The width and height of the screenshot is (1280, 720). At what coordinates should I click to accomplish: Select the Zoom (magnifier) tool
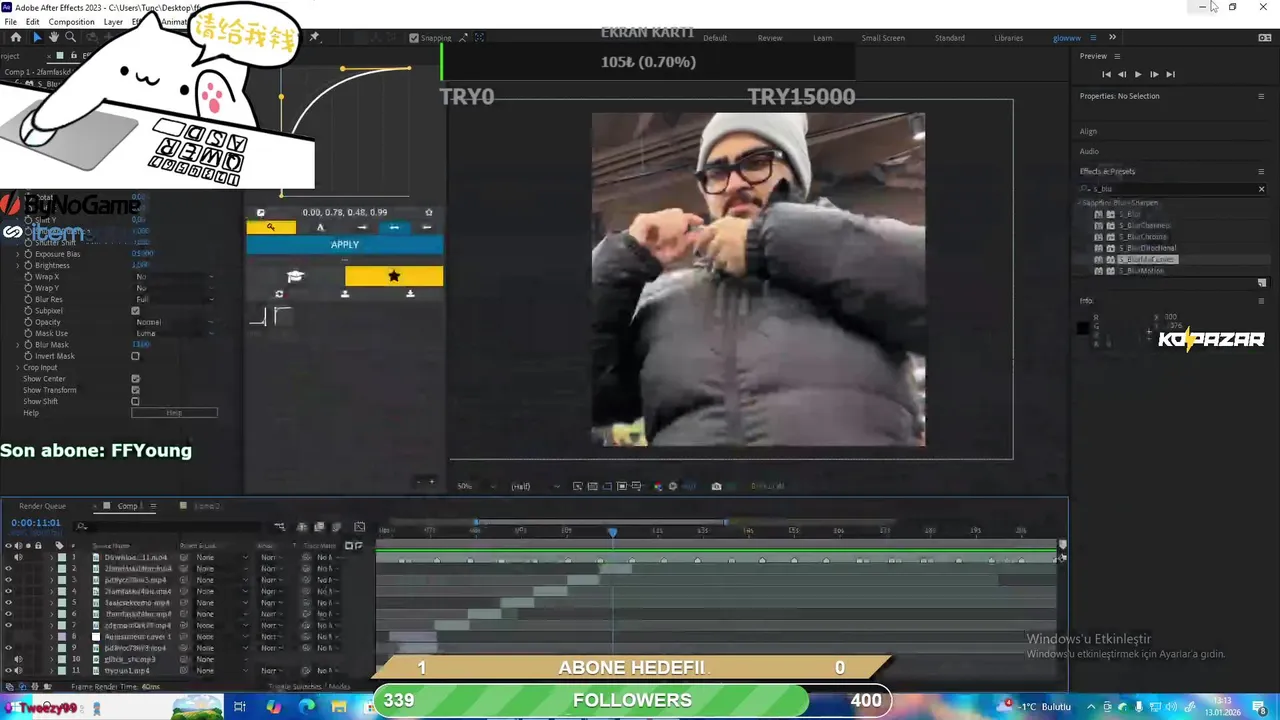(70, 38)
